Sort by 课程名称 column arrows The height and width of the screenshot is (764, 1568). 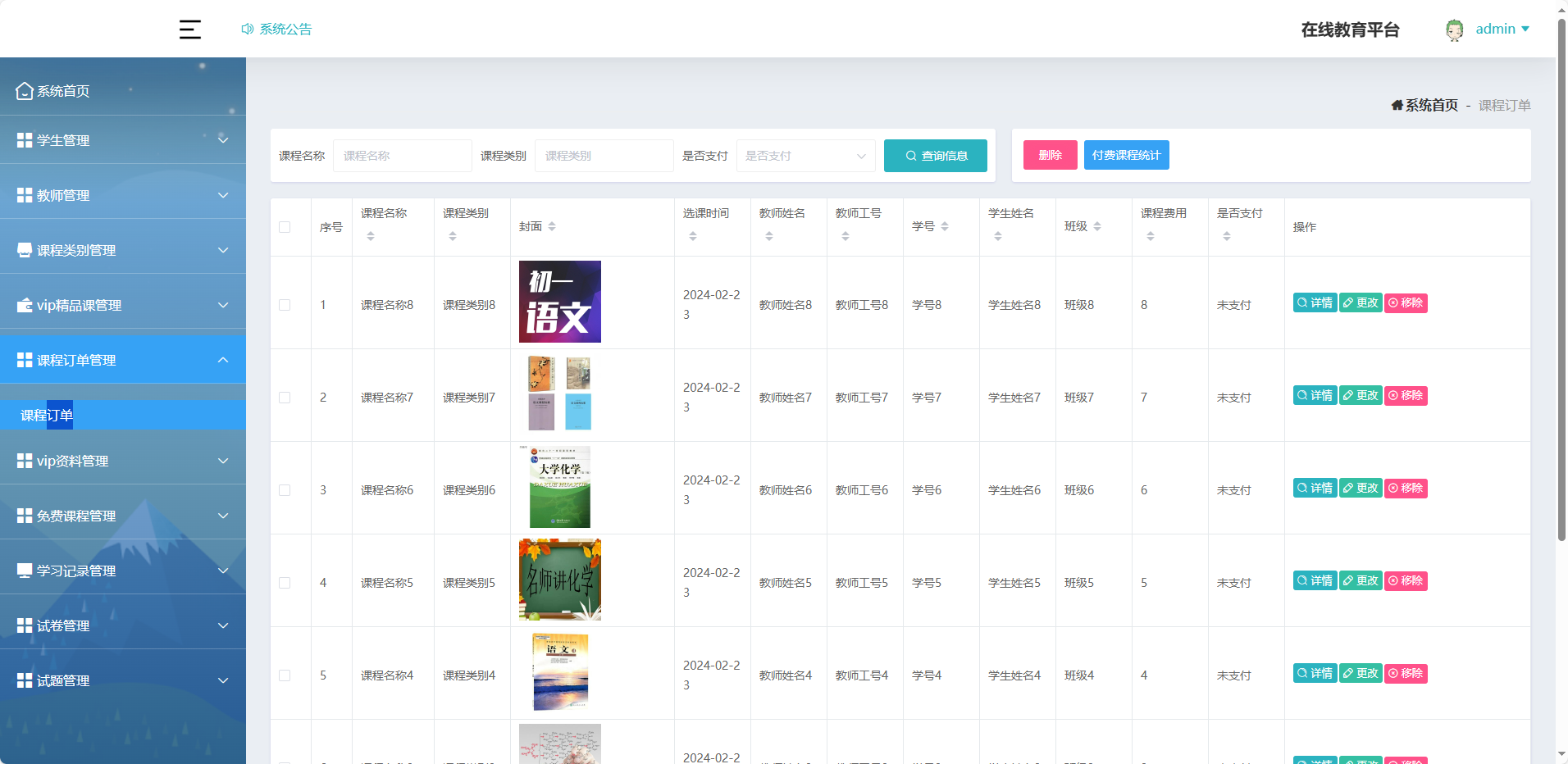[x=371, y=236]
